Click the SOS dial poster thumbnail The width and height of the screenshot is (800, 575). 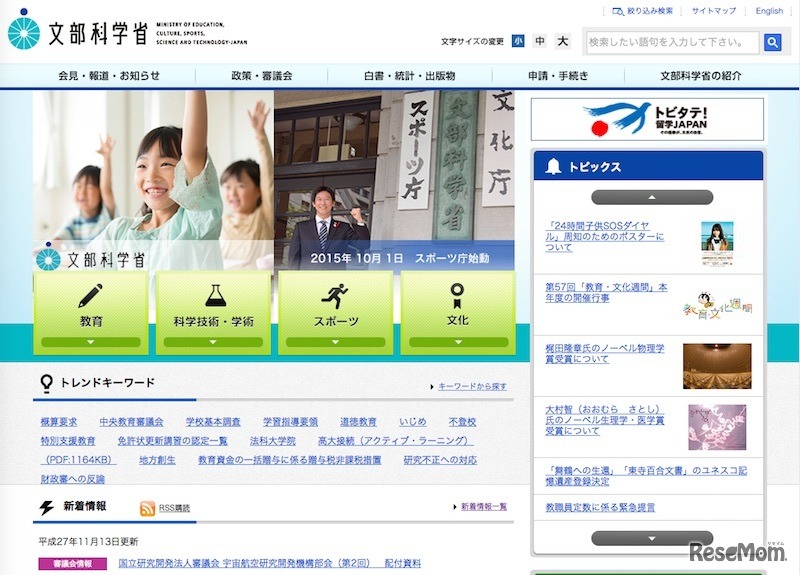point(717,243)
